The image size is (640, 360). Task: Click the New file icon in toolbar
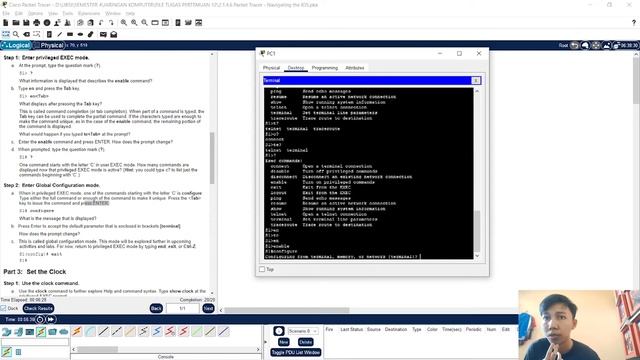pyautogui.click(x=6, y=23)
